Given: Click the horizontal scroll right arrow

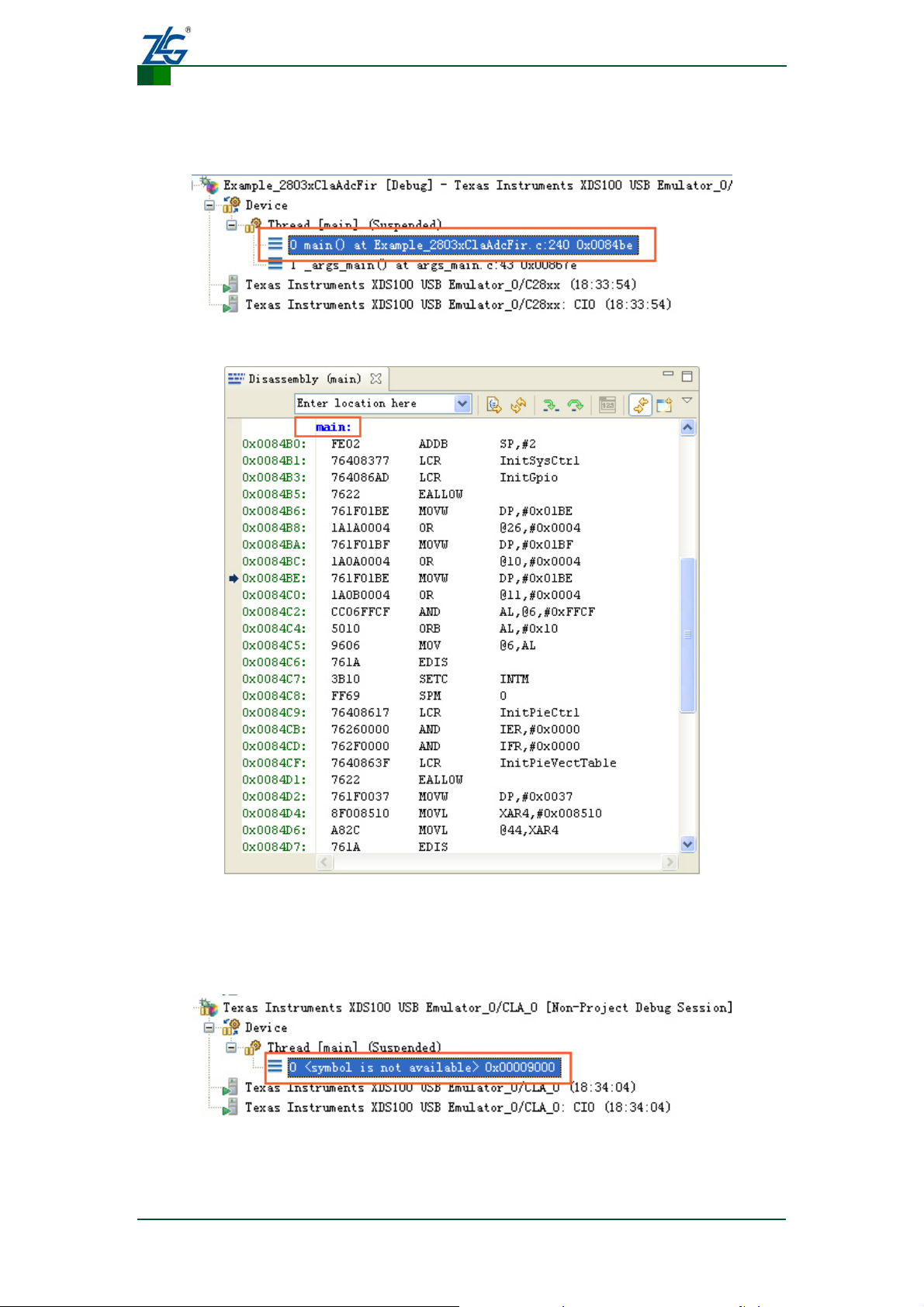Looking at the screenshot, I should click(670, 862).
